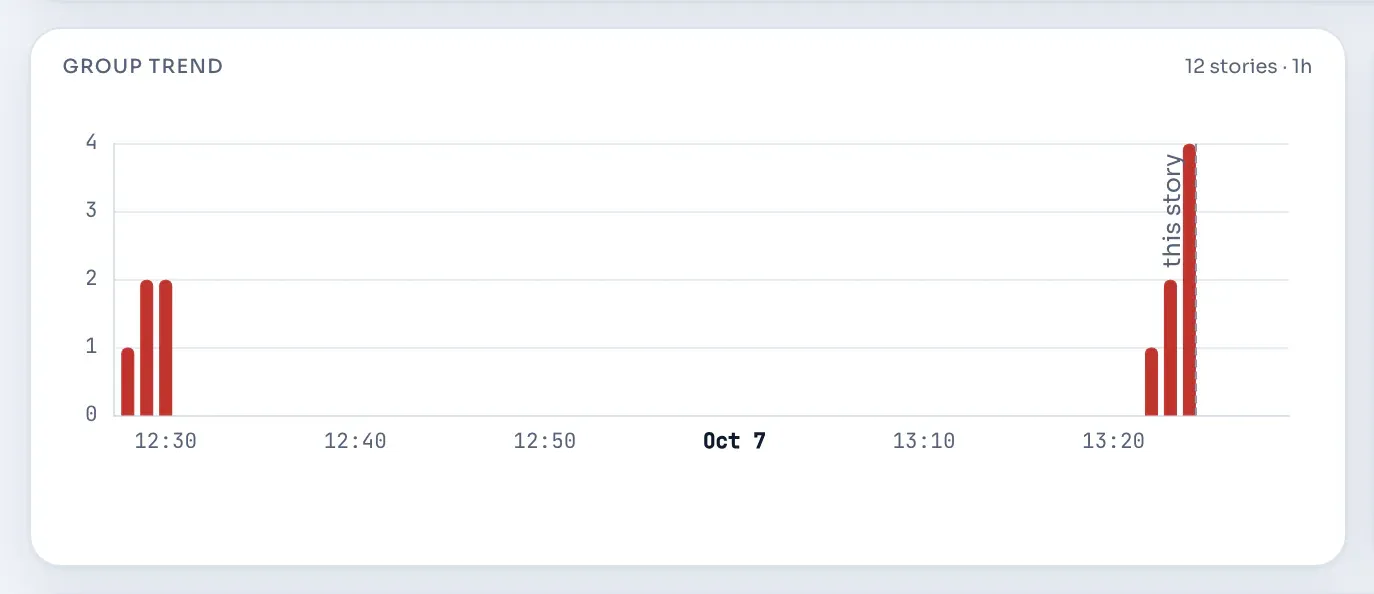Select the height-2 bar between the first and third early bars

click(146, 348)
